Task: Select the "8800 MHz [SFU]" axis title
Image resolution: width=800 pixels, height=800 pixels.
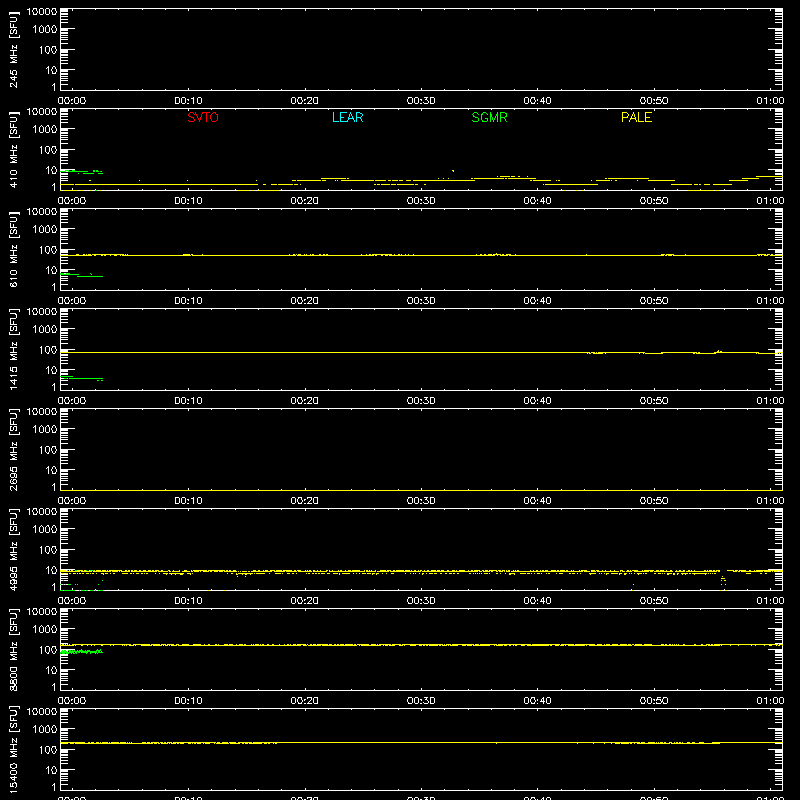Action: point(14,649)
